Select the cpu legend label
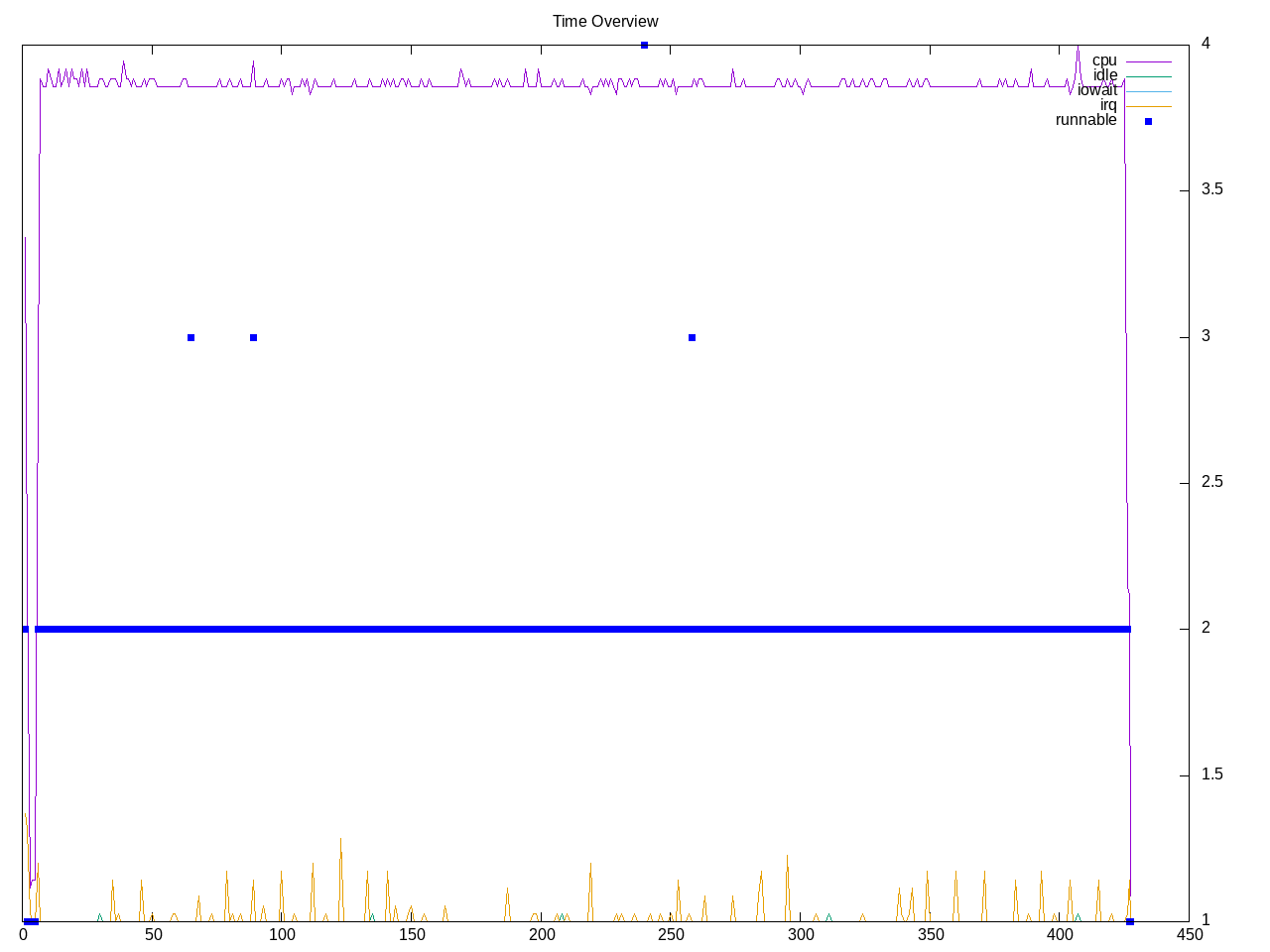1270x952 pixels. point(1104,60)
